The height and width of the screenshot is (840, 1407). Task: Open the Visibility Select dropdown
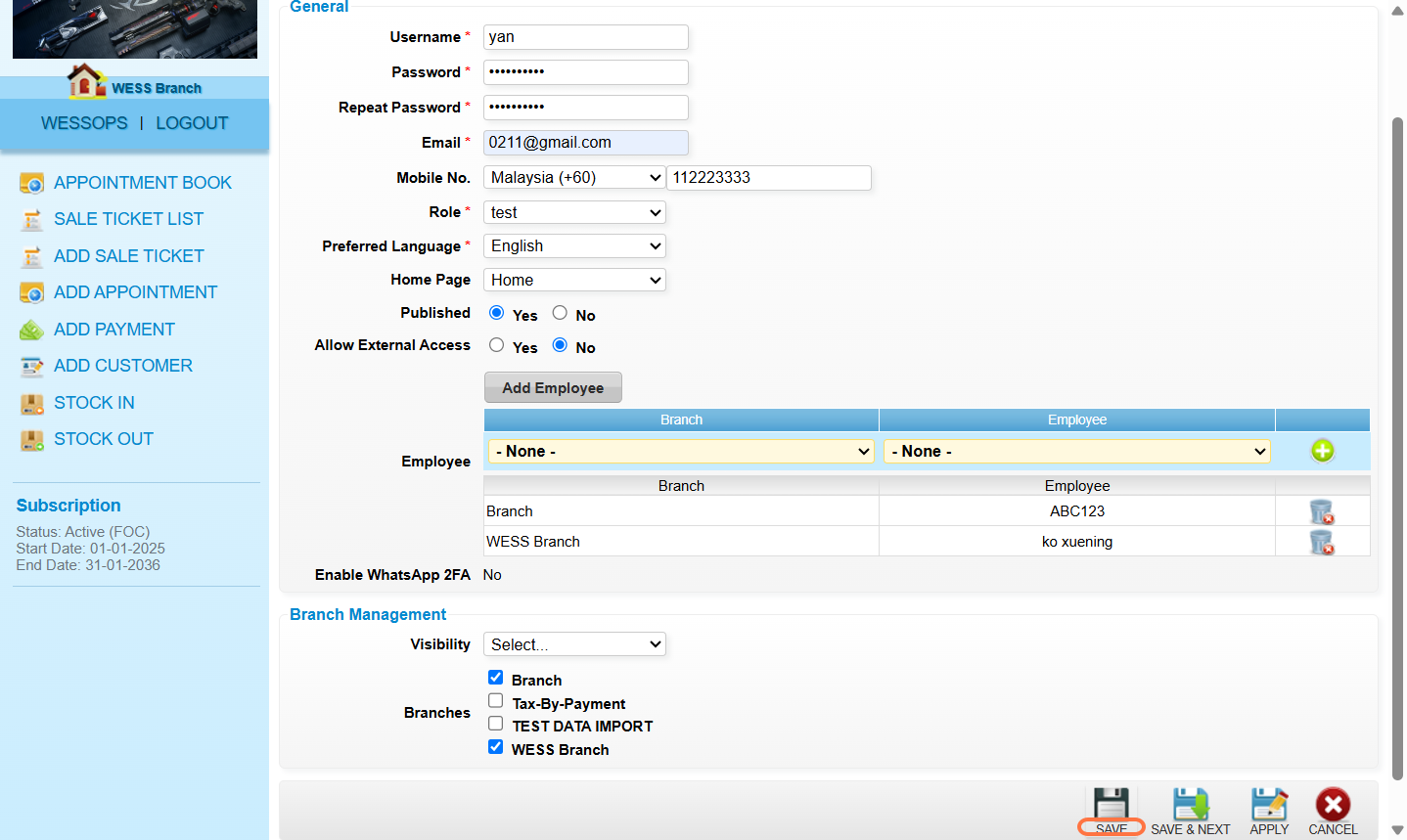coord(575,644)
